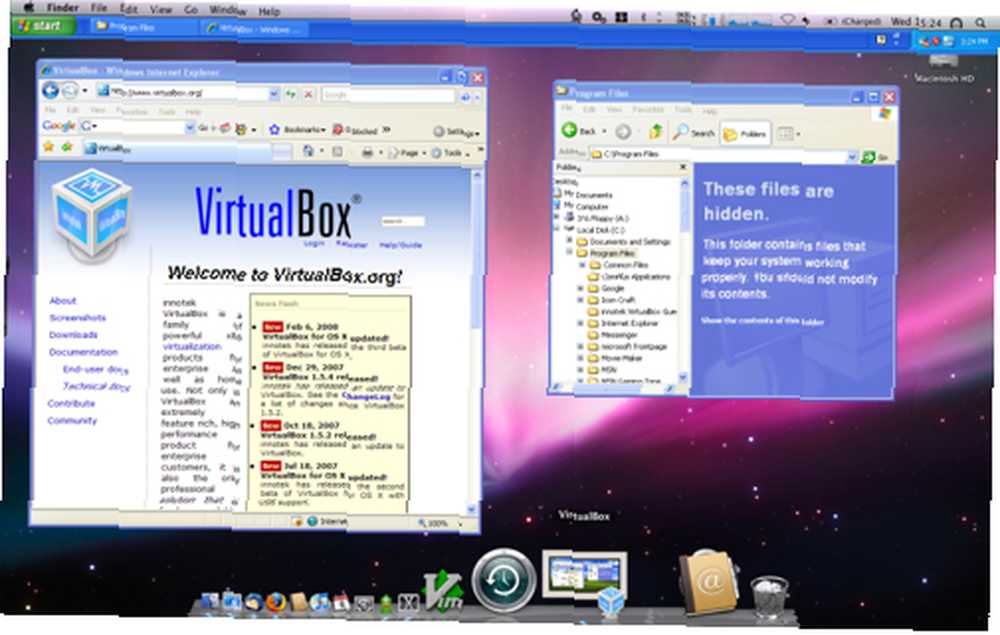Click the IE address bar URL field
1000x635 pixels.
click(x=190, y=93)
